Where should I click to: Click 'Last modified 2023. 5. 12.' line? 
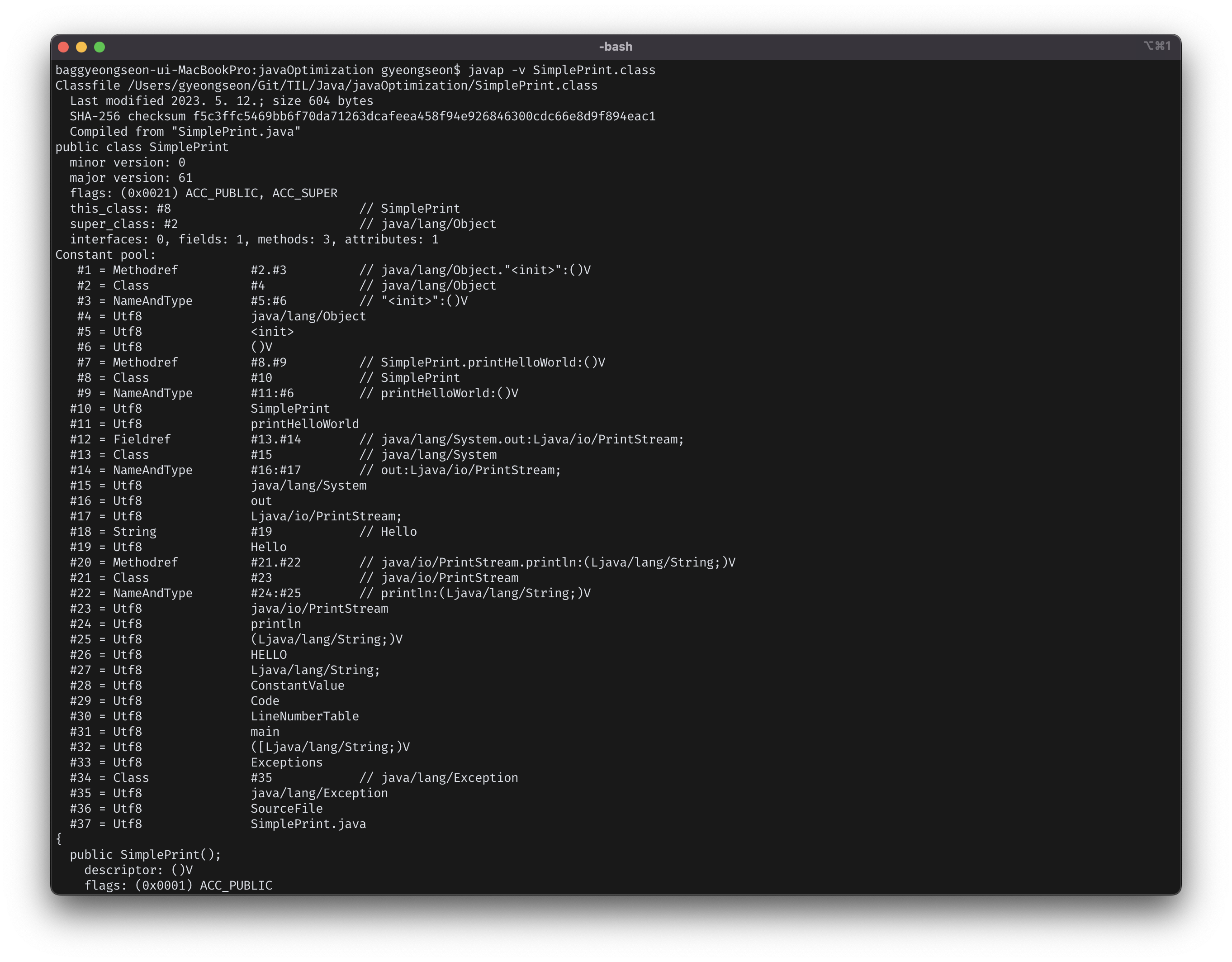tap(221, 101)
